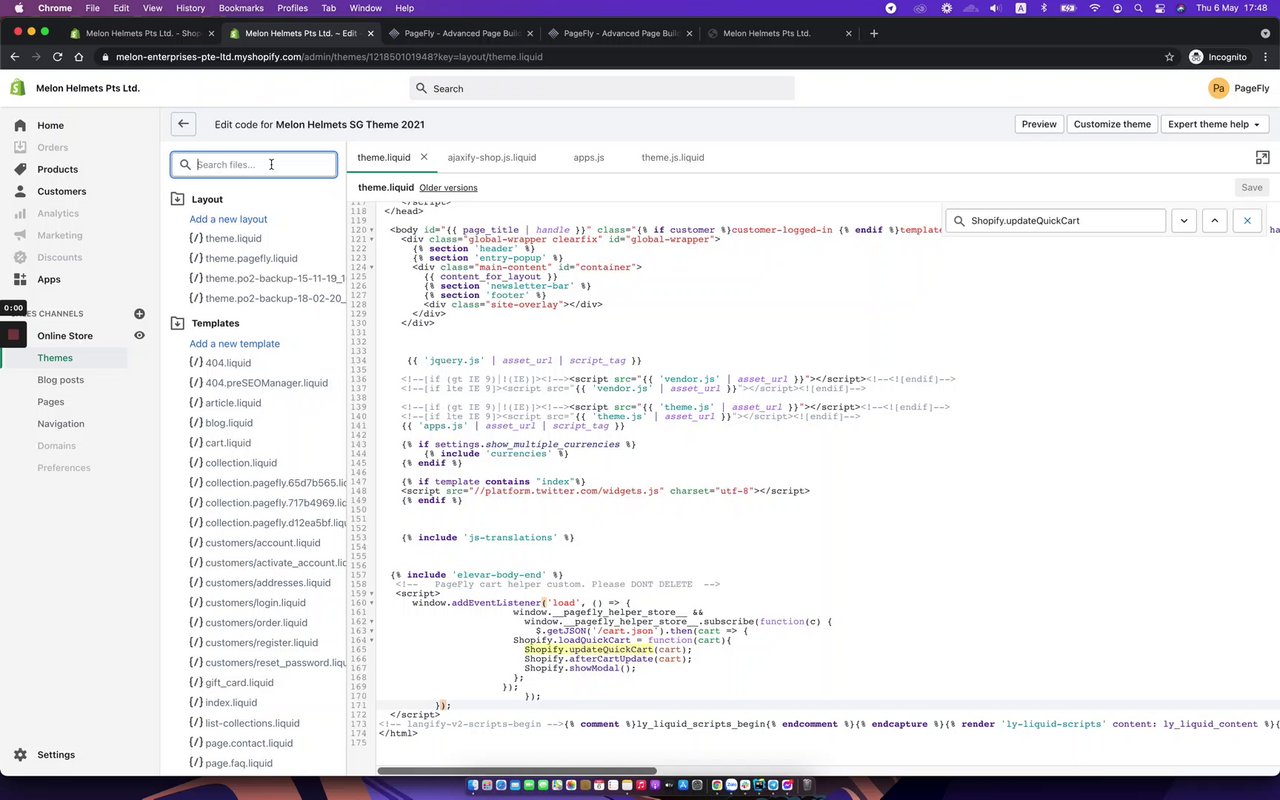Open the Marketing section
Viewport: 1280px width, 800px height.
[60, 235]
